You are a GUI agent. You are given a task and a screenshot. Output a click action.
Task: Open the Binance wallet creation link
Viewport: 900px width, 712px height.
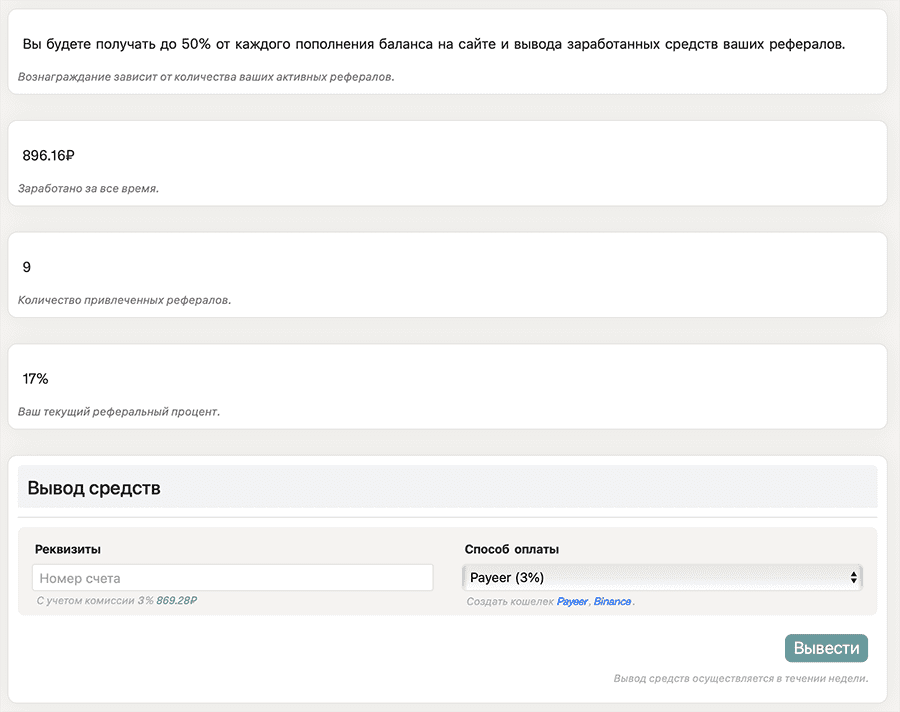tap(612, 602)
